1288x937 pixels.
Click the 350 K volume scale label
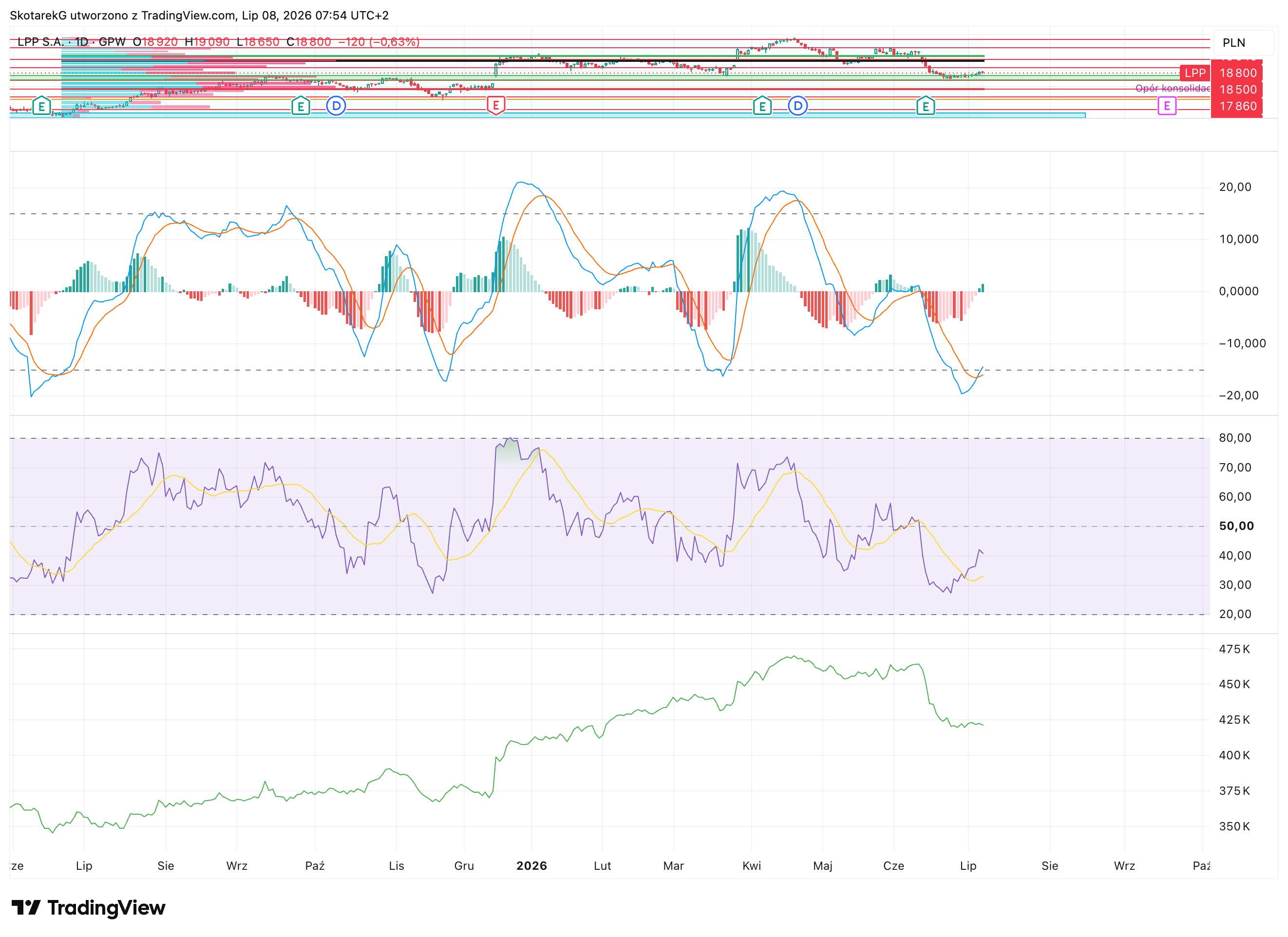(1234, 827)
